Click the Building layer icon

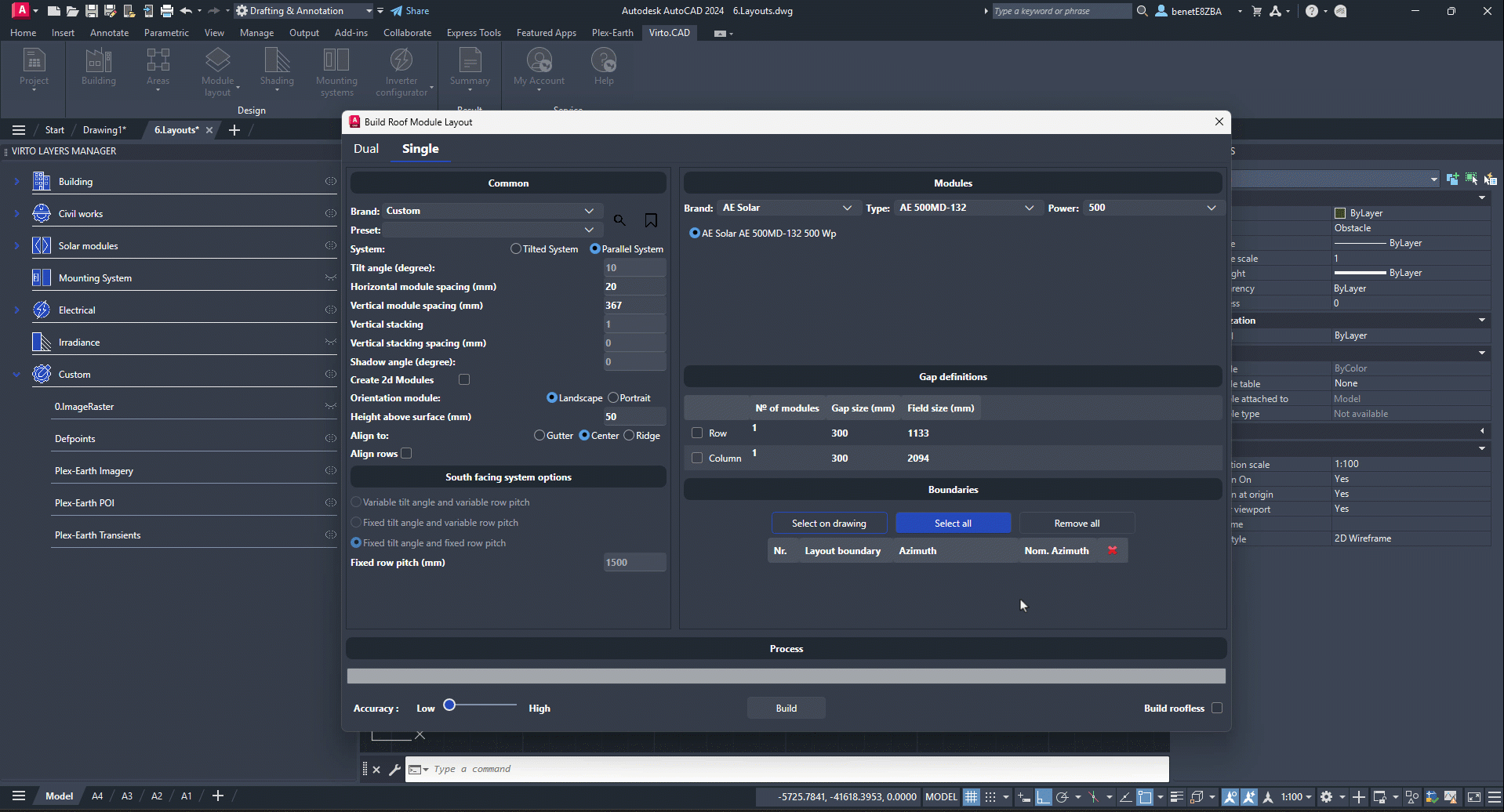tap(42, 182)
